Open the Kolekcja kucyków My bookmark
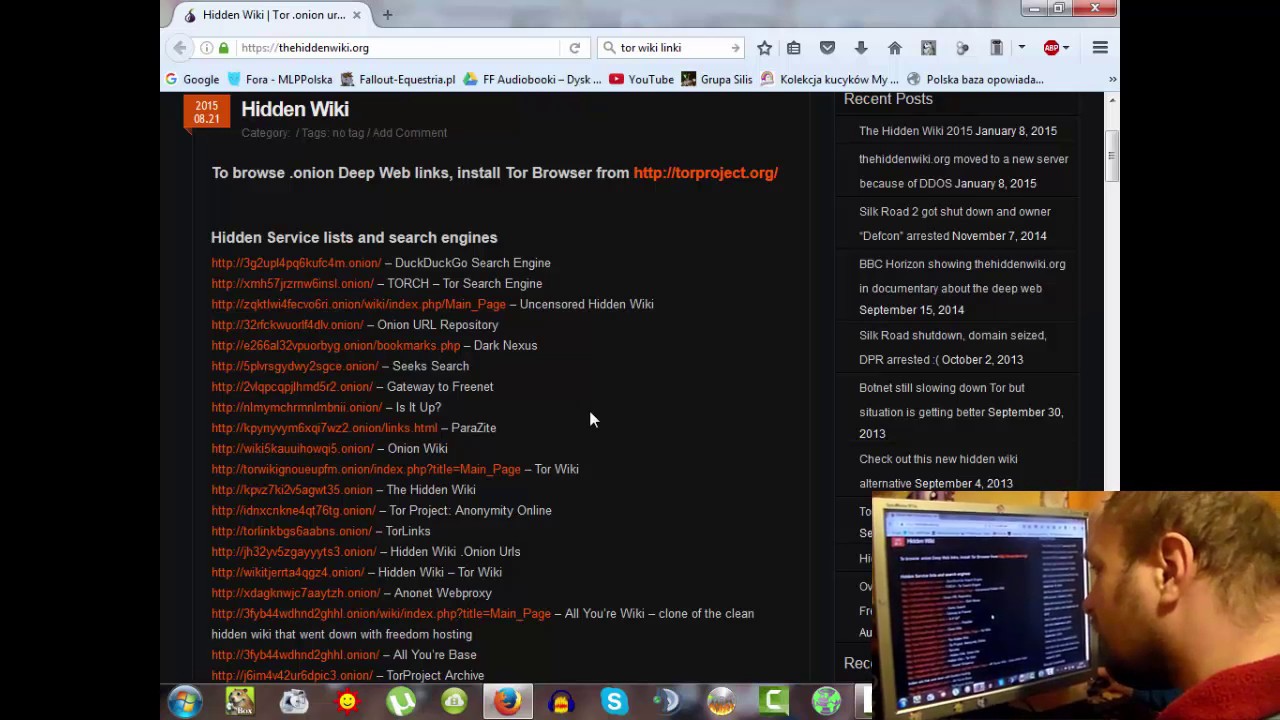The width and height of the screenshot is (1280, 720). (x=830, y=79)
